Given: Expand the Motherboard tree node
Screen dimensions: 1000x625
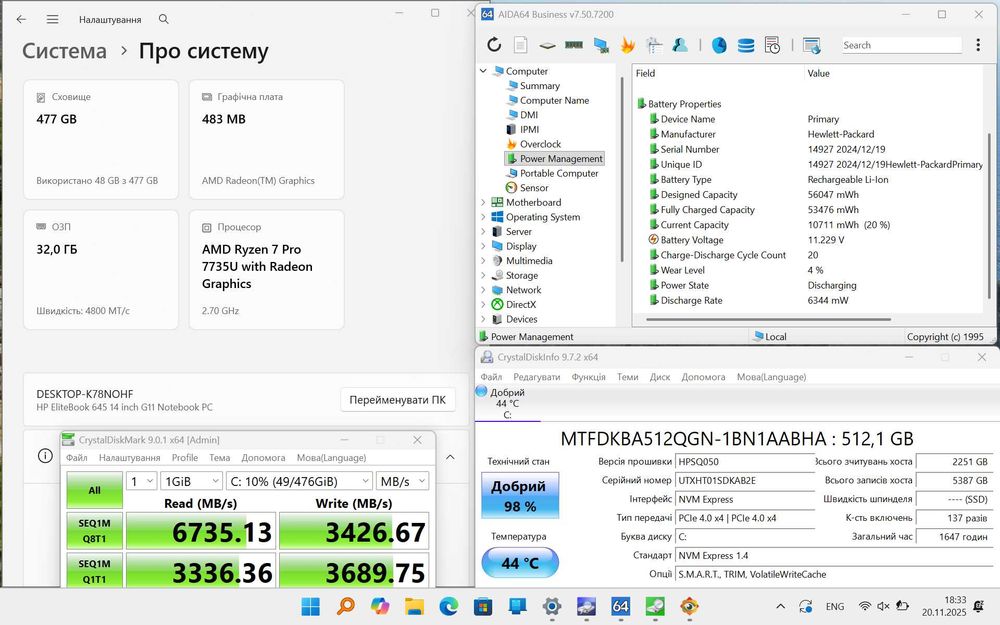Looking at the screenshot, I should (483, 202).
